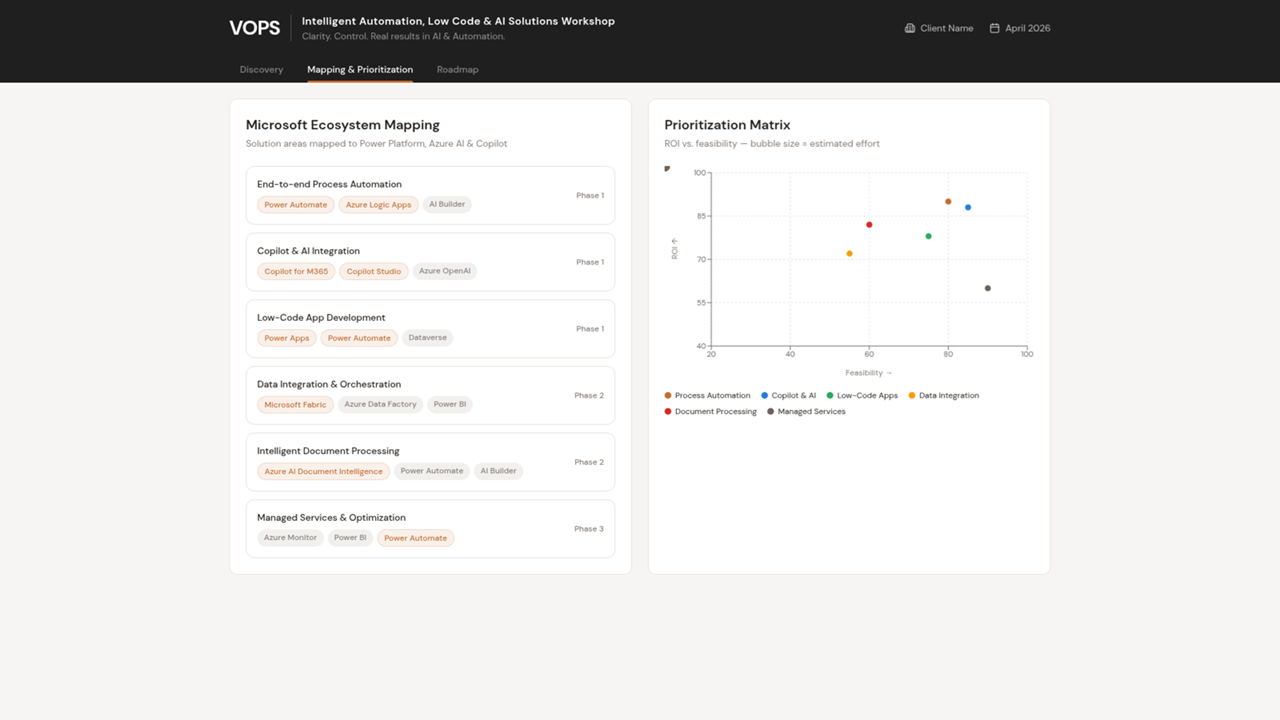
Task: Click Phase 1 label on End-to-end Process Automation
Action: click(x=590, y=196)
